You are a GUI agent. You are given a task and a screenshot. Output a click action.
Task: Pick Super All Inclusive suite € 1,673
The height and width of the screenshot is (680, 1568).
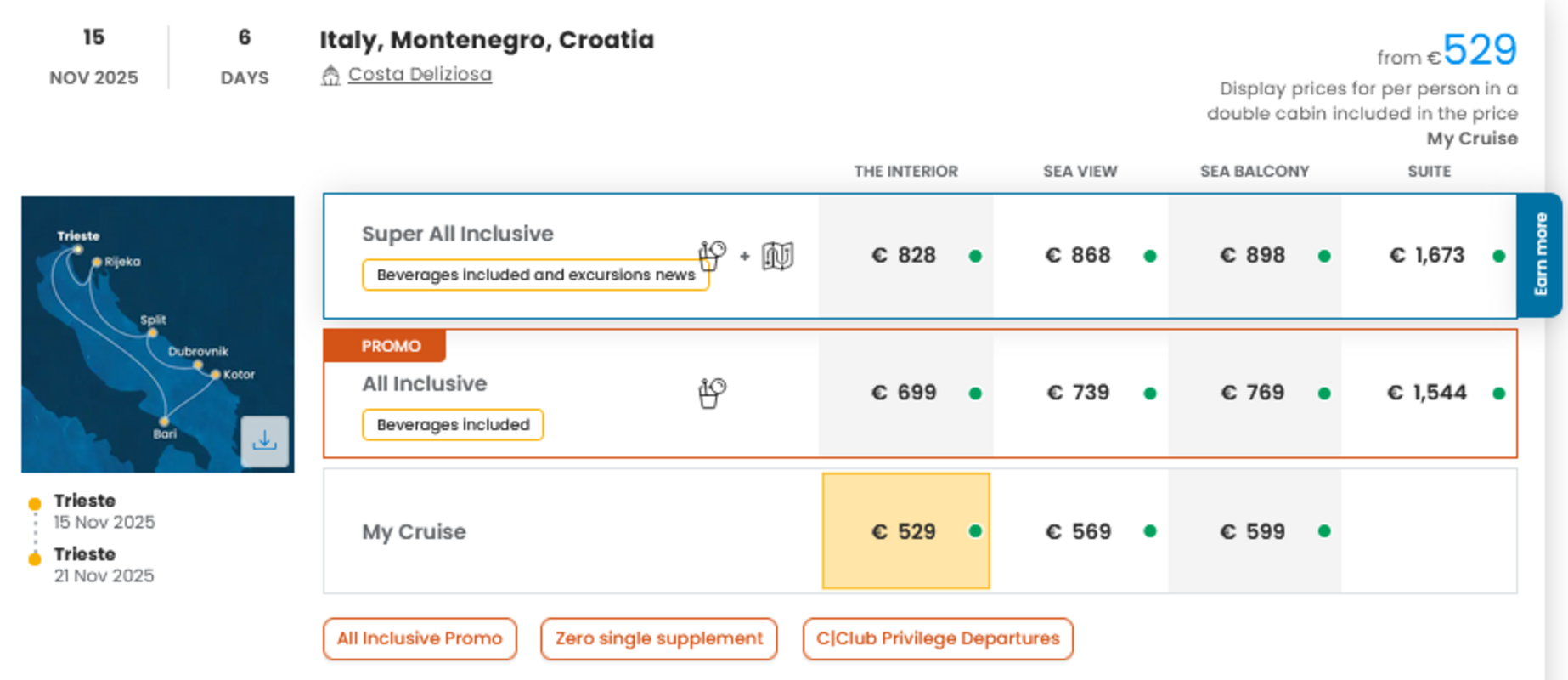pyautogui.click(x=1428, y=255)
